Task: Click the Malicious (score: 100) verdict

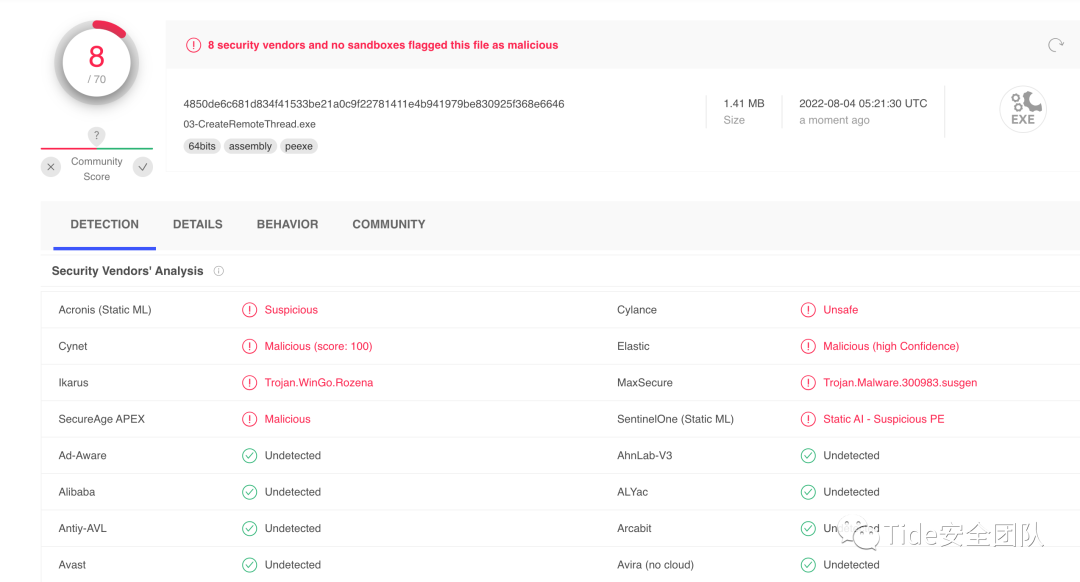Action: (318, 346)
